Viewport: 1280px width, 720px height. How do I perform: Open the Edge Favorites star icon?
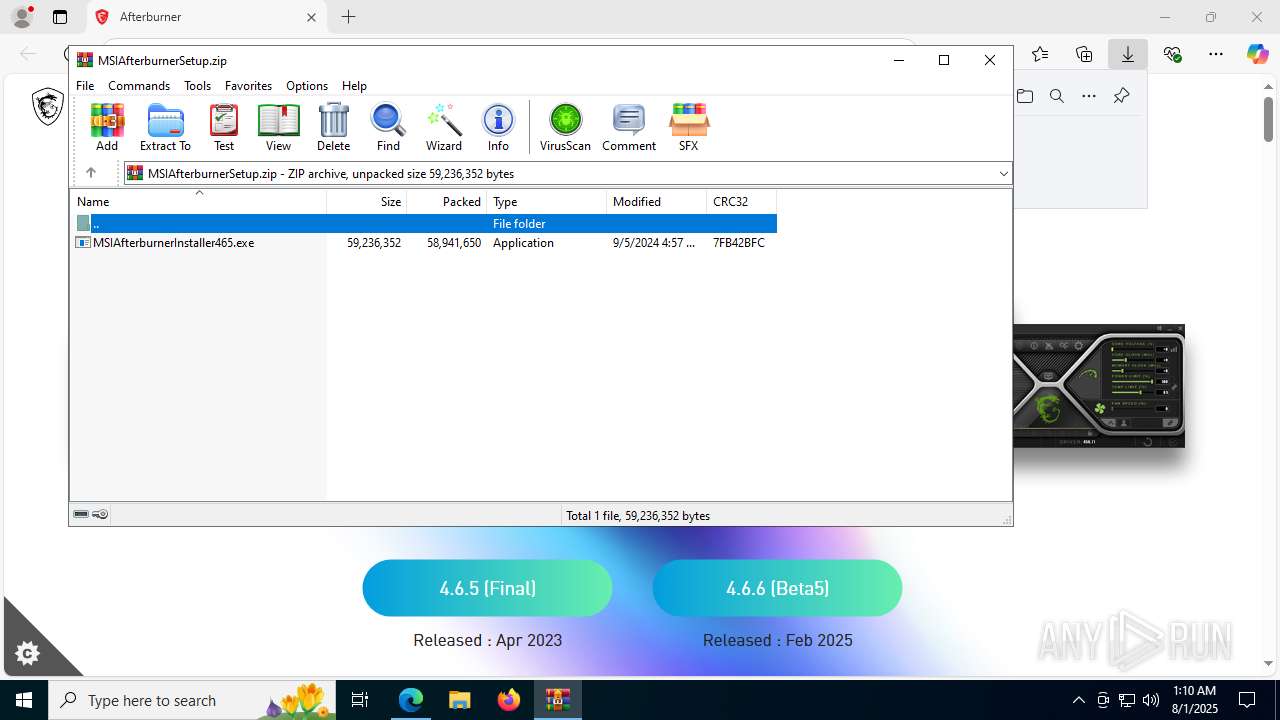click(1040, 54)
